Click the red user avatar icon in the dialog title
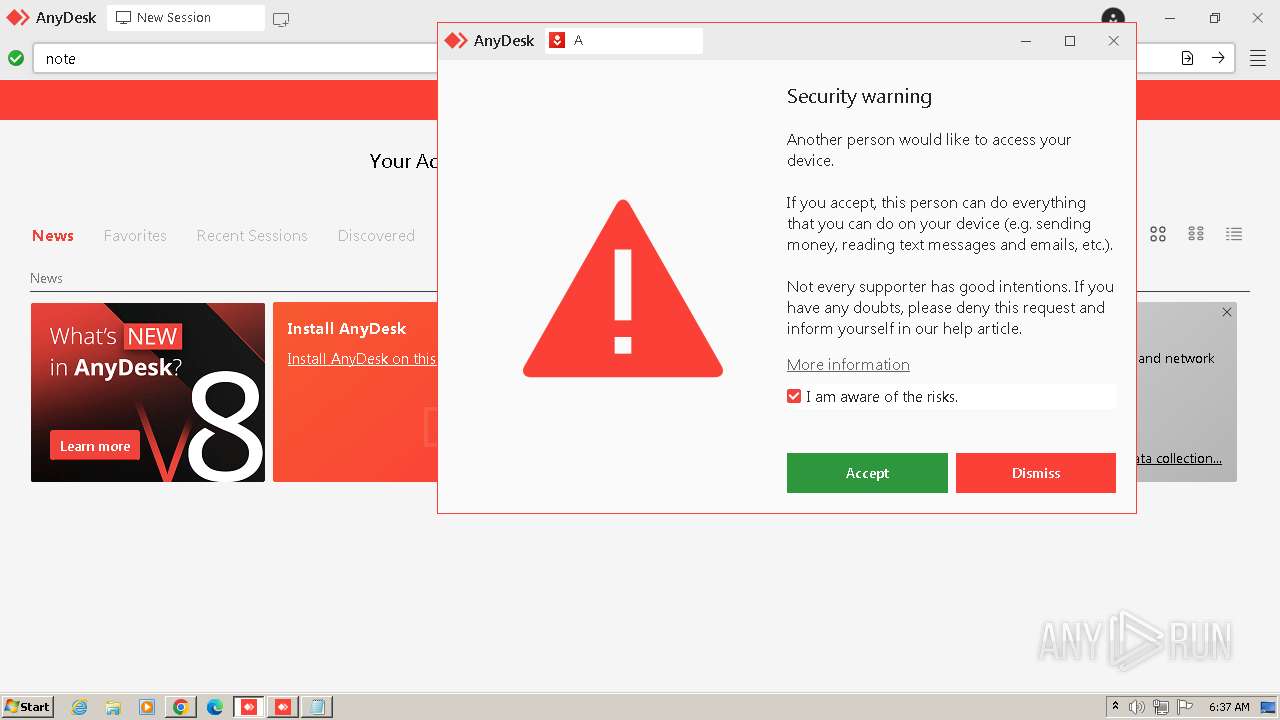 coord(558,41)
